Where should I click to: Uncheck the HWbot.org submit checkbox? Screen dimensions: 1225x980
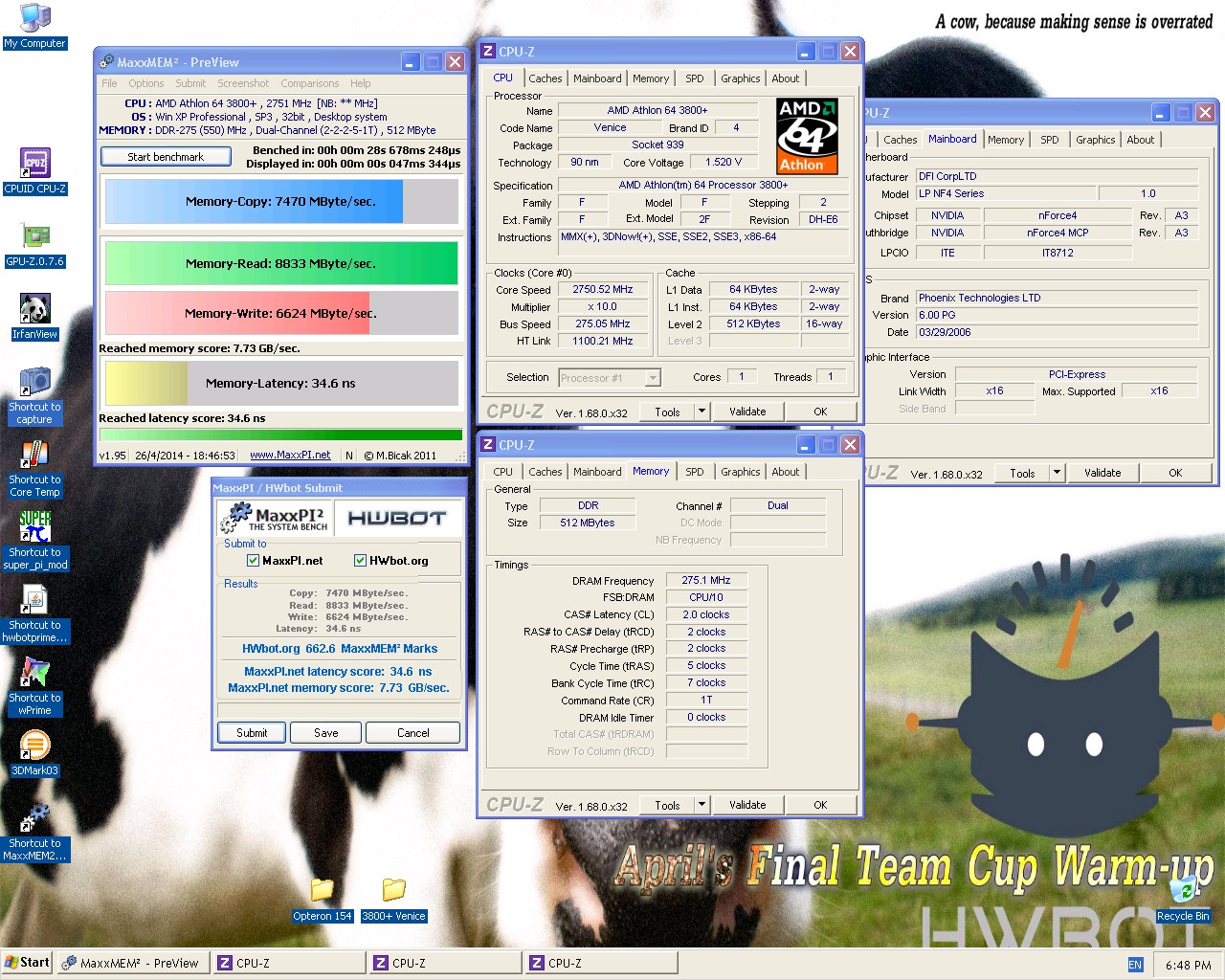(360, 561)
